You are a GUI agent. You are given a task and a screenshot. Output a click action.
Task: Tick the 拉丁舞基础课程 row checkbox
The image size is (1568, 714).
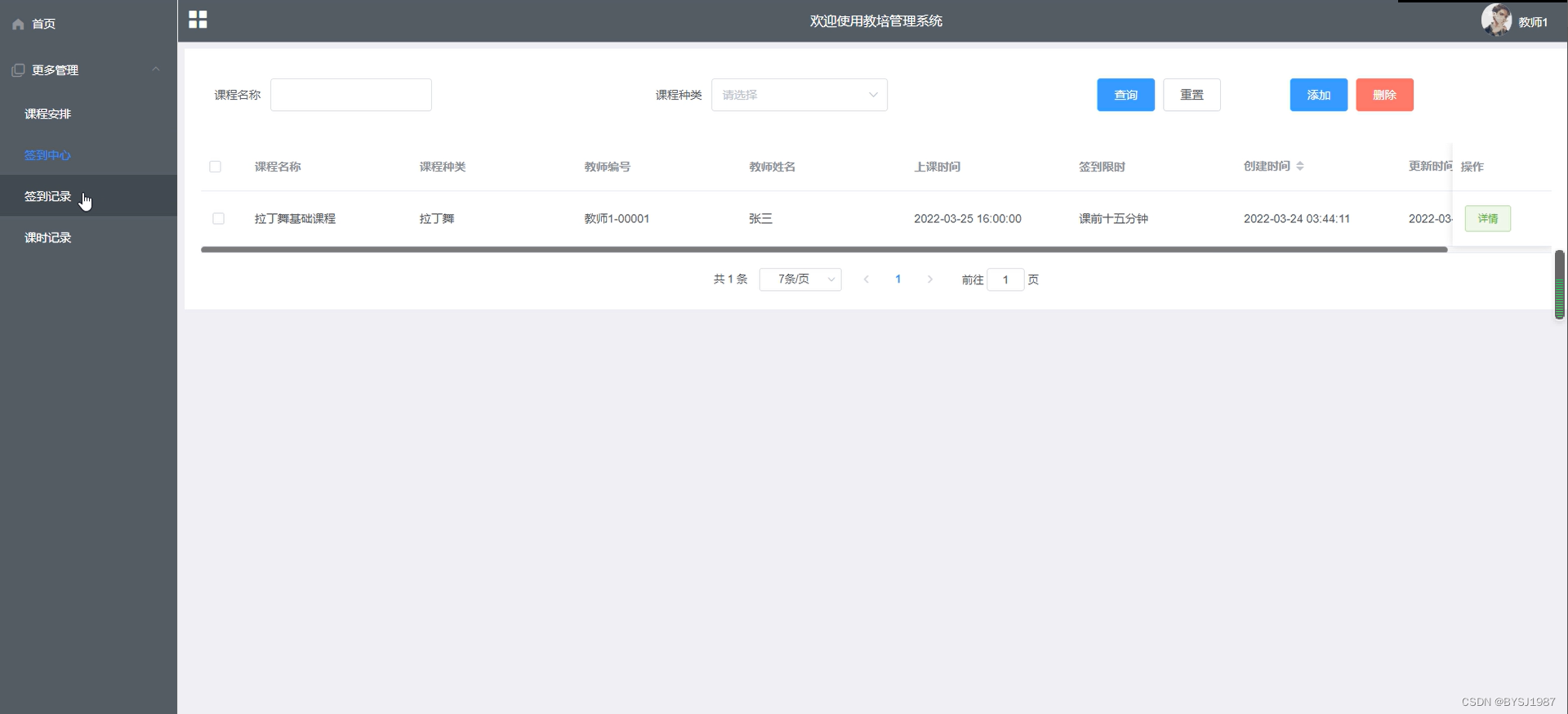coord(218,219)
